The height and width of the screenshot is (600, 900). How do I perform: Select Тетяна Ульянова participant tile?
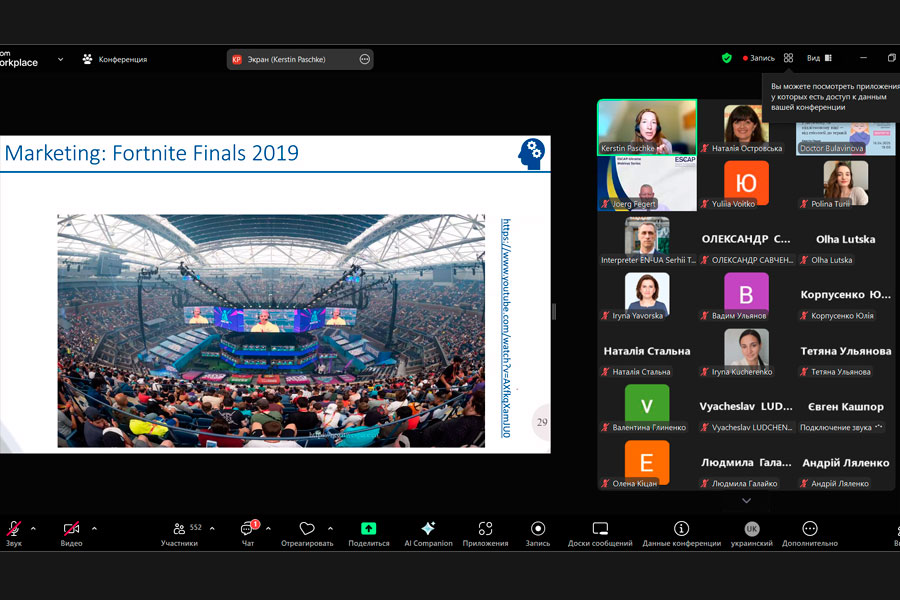click(845, 351)
